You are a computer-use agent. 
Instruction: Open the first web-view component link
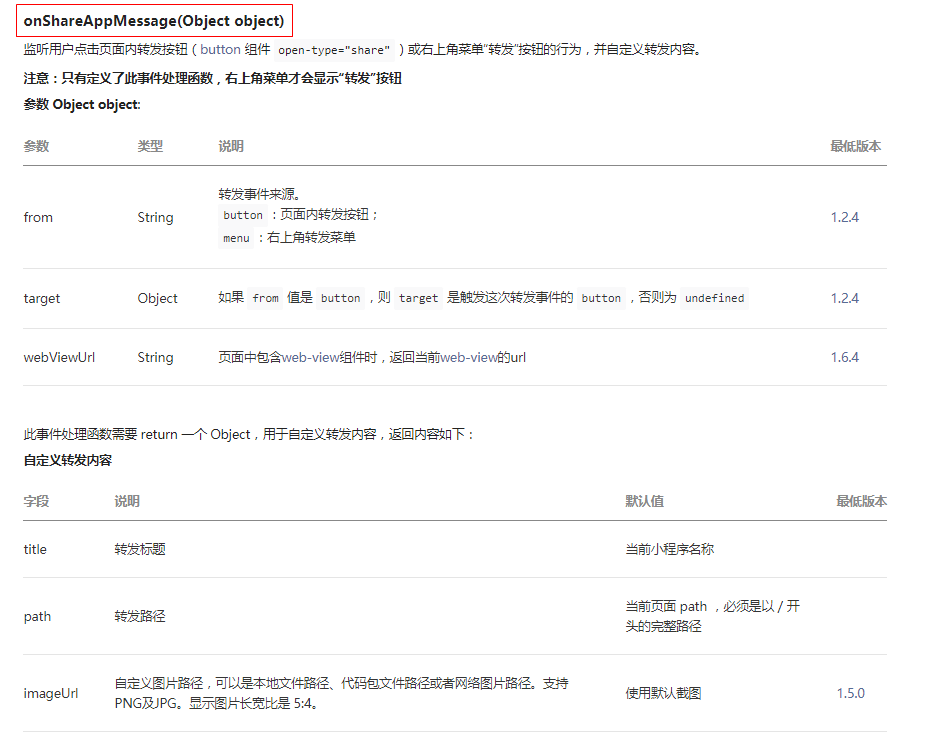click(x=311, y=358)
